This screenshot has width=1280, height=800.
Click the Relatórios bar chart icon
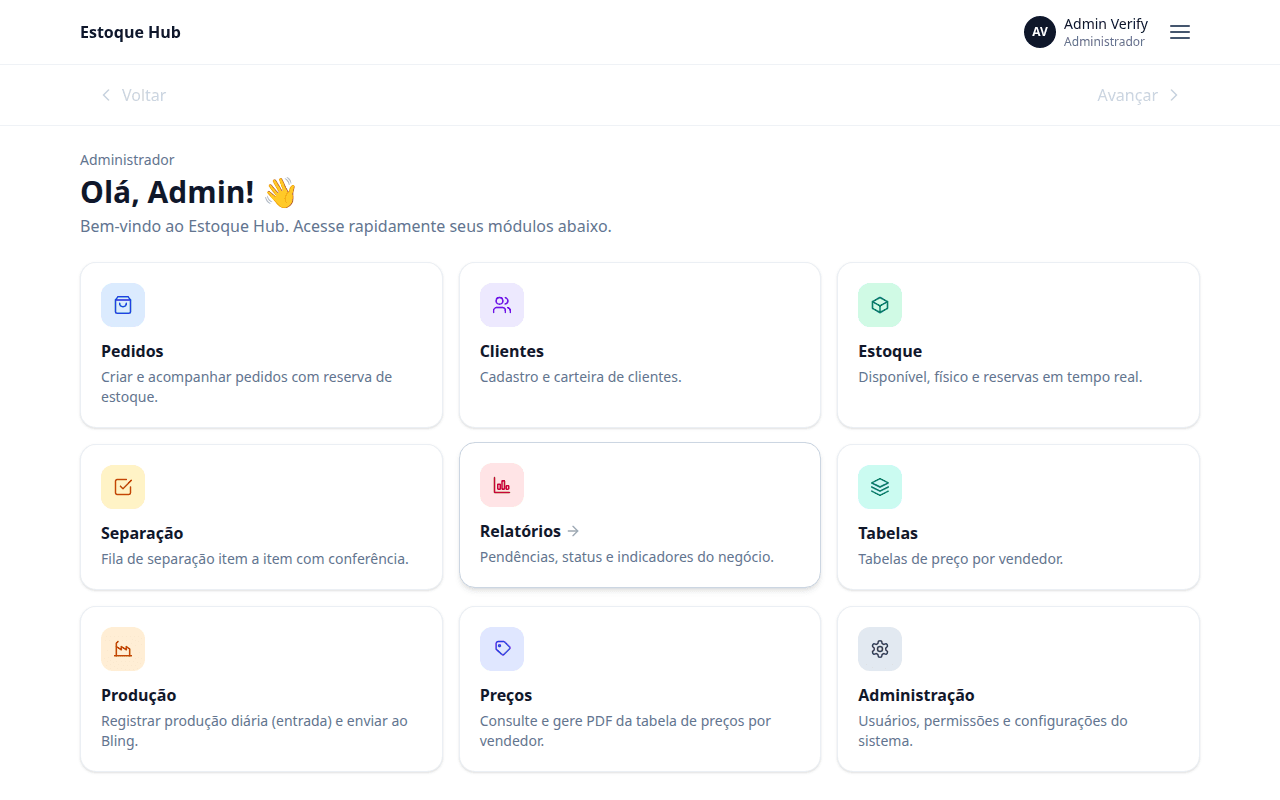click(x=502, y=485)
